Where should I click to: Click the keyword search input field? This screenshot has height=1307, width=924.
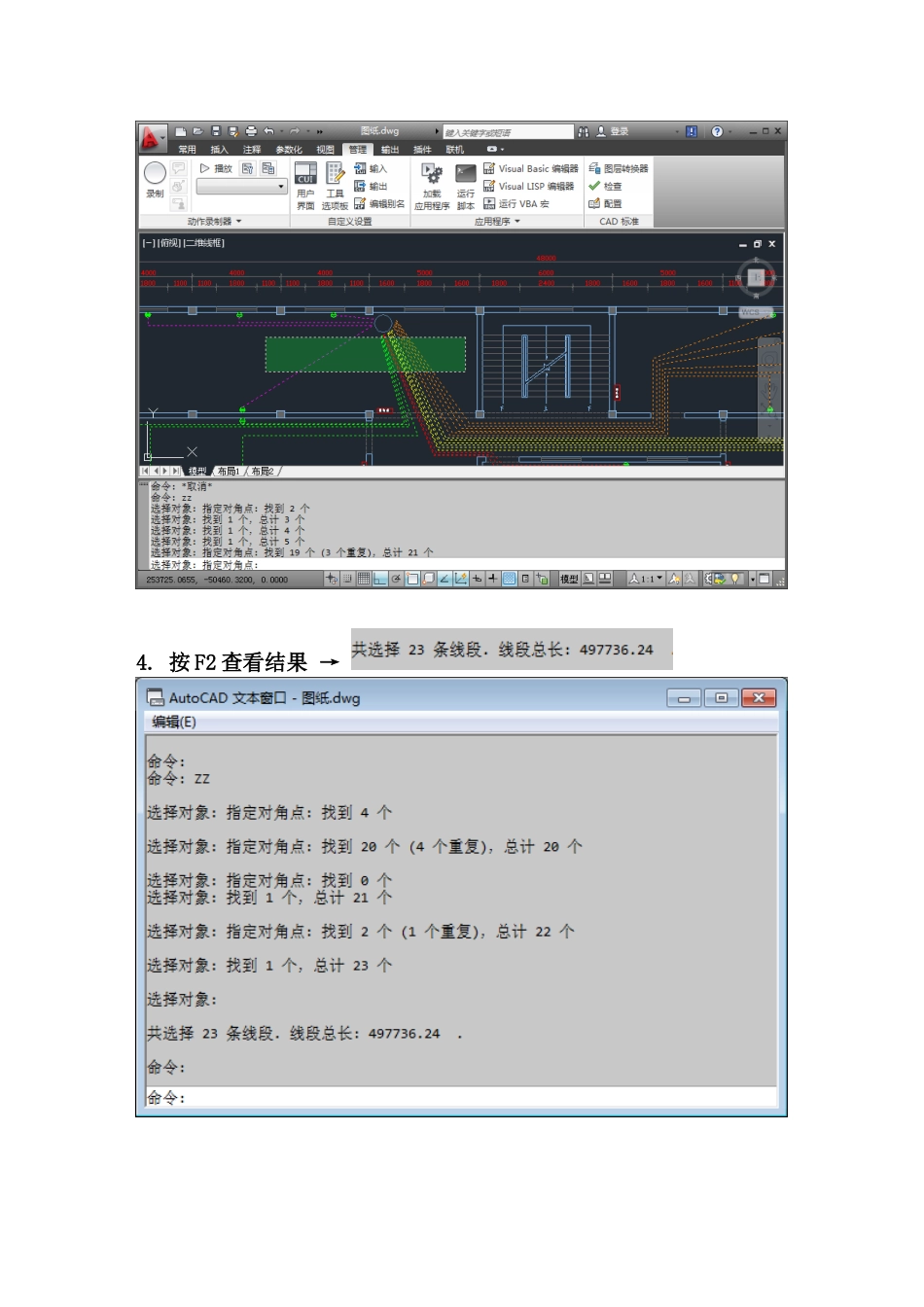coord(508,131)
